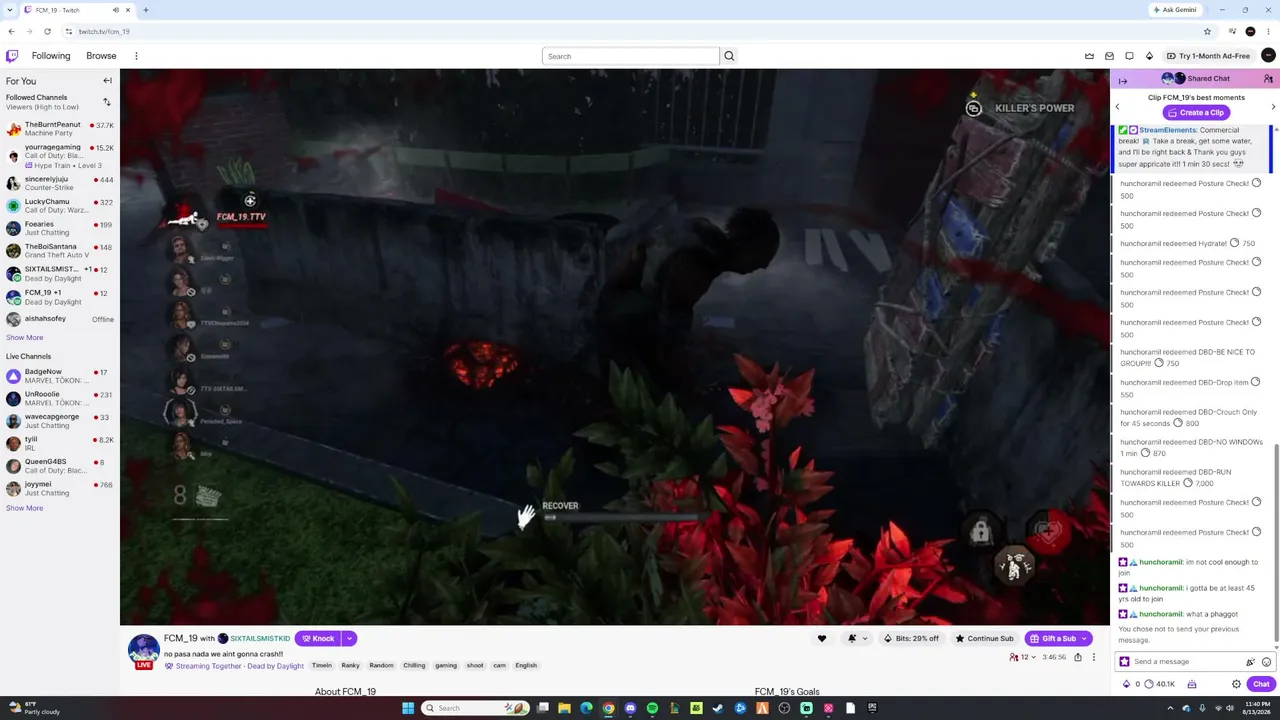The height and width of the screenshot is (720, 1280).
Task: Click Try 1-Month Ad-Free button
Action: tap(1208, 56)
